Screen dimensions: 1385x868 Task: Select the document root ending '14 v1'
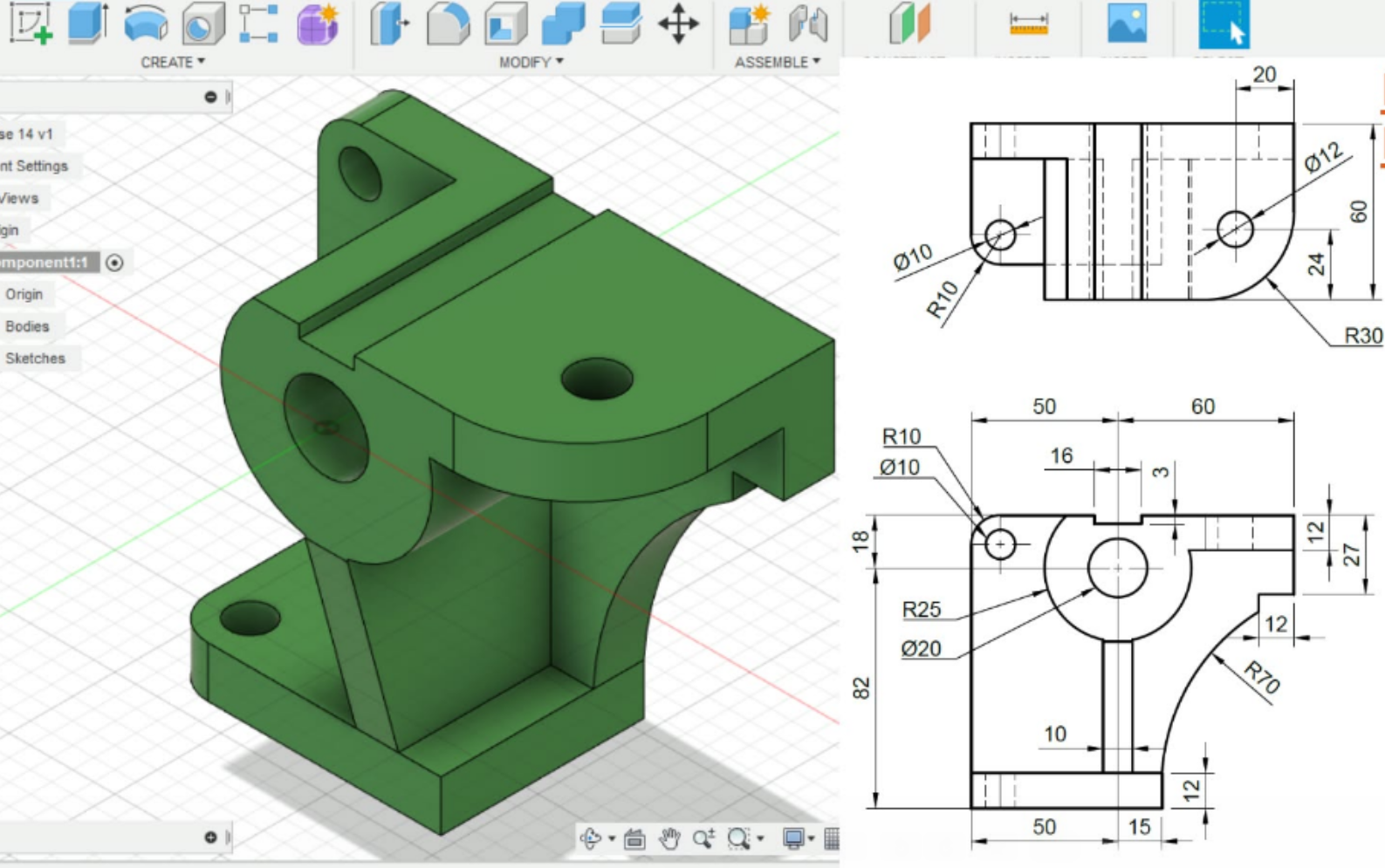point(26,134)
